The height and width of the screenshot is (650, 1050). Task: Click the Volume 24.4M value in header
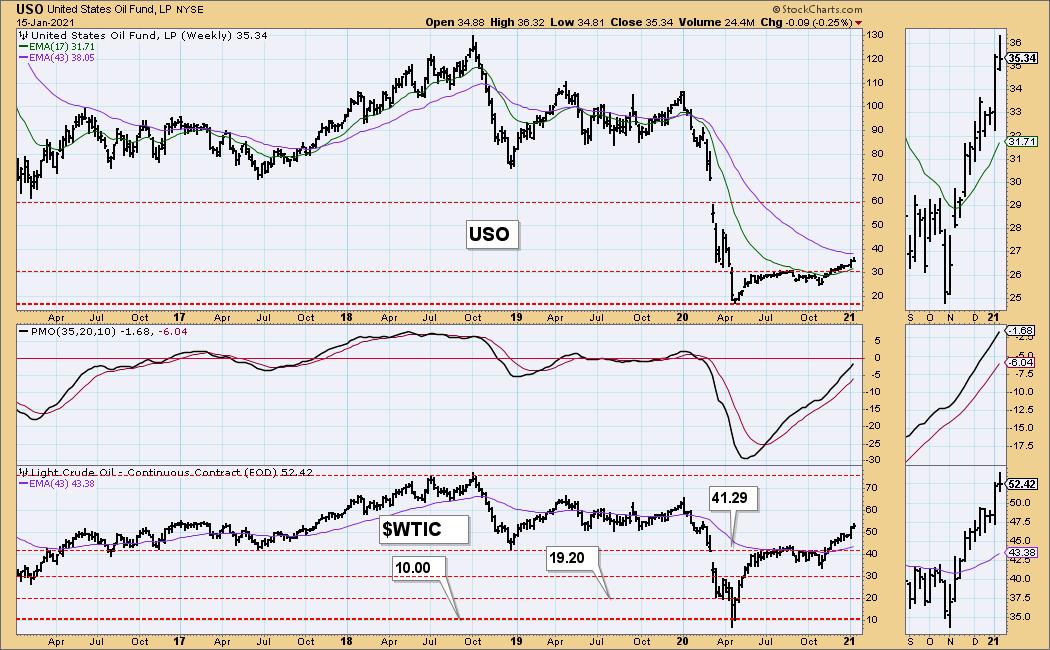click(717, 22)
